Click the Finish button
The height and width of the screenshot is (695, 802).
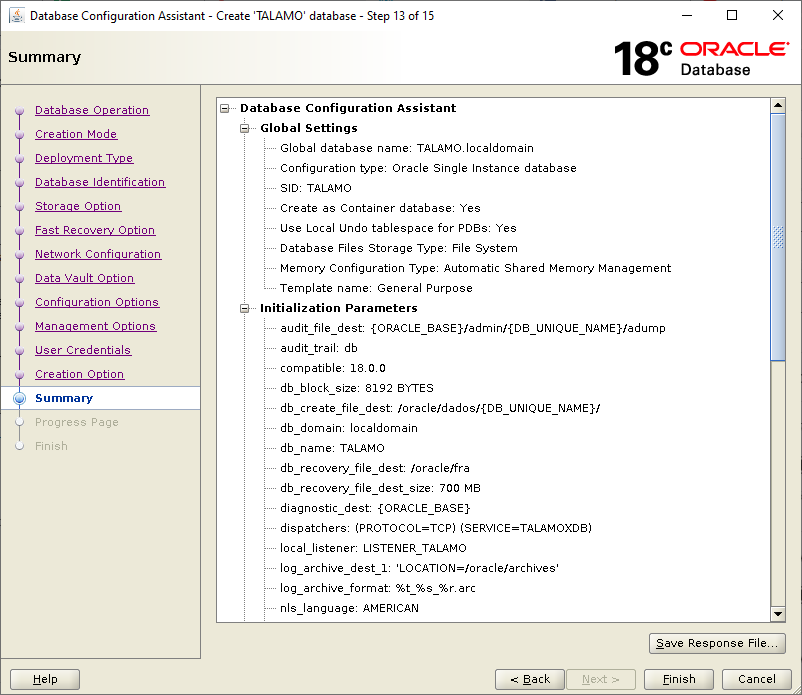(x=679, y=679)
